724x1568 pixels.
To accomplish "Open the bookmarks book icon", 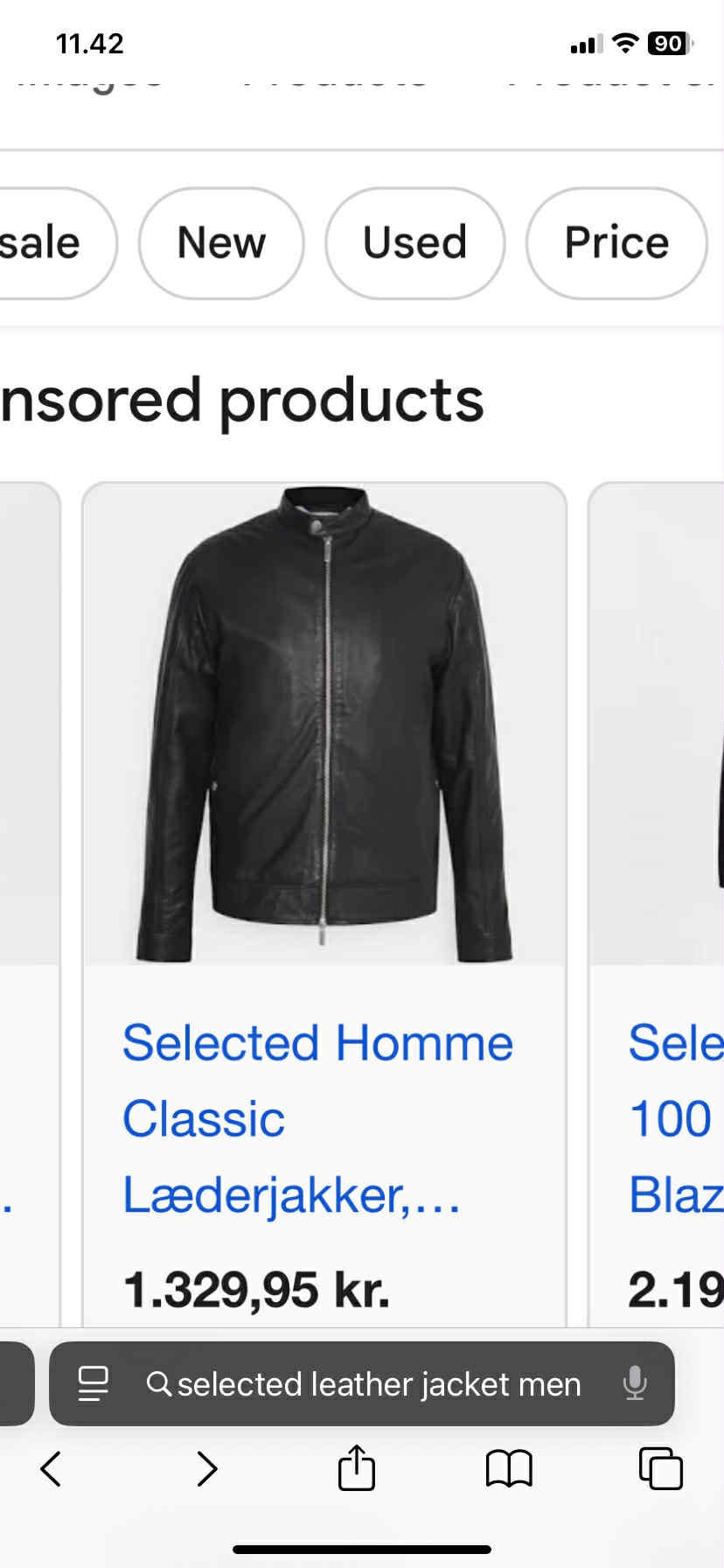I will tap(509, 1468).
